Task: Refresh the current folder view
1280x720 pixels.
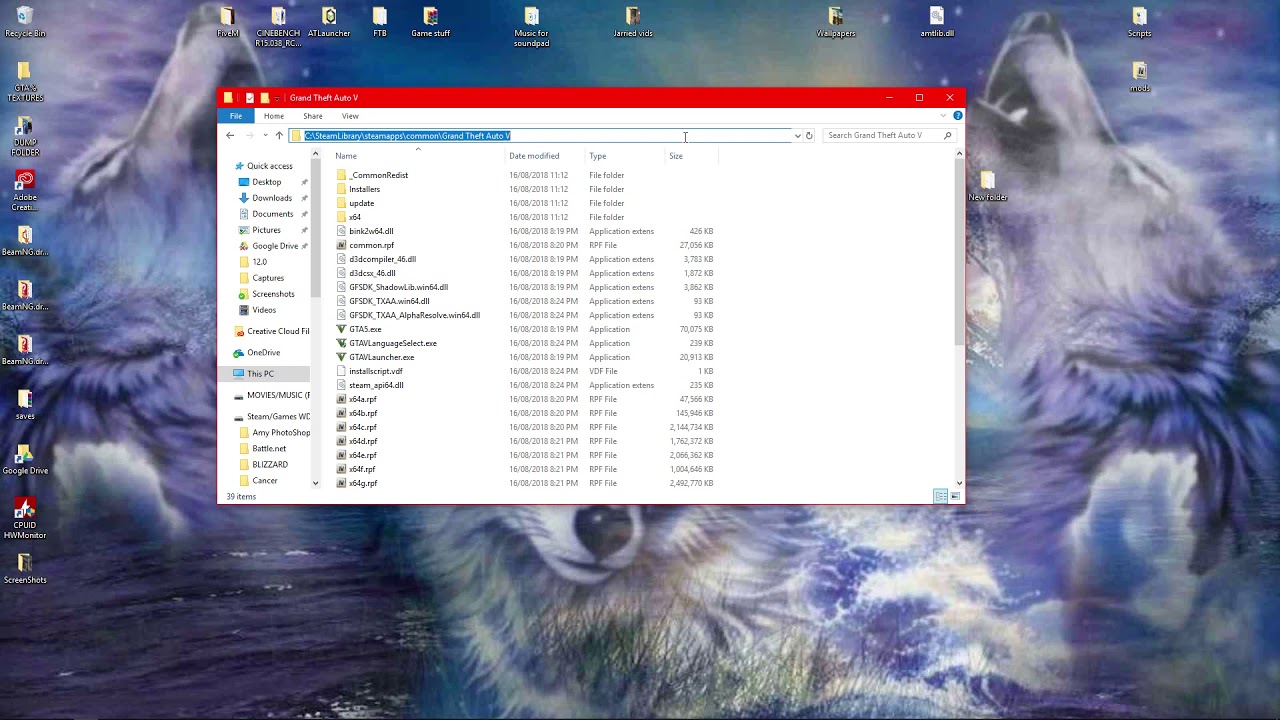Action: [x=809, y=135]
